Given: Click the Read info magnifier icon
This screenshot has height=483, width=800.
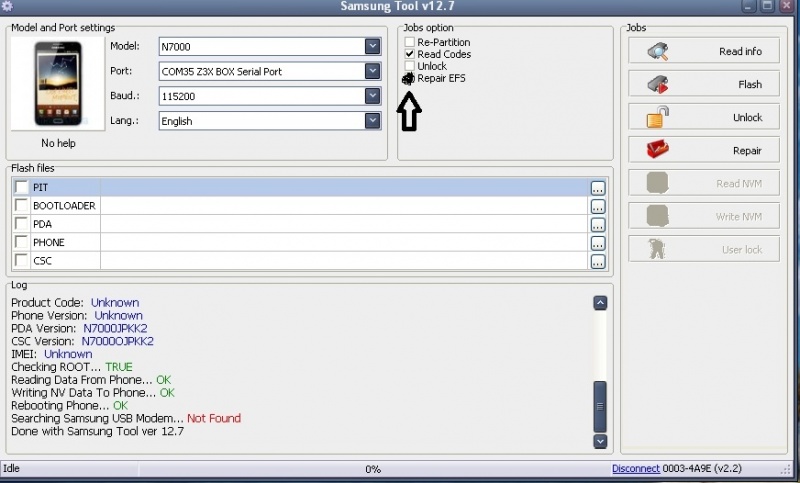Looking at the screenshot, I should click(658, 52).
